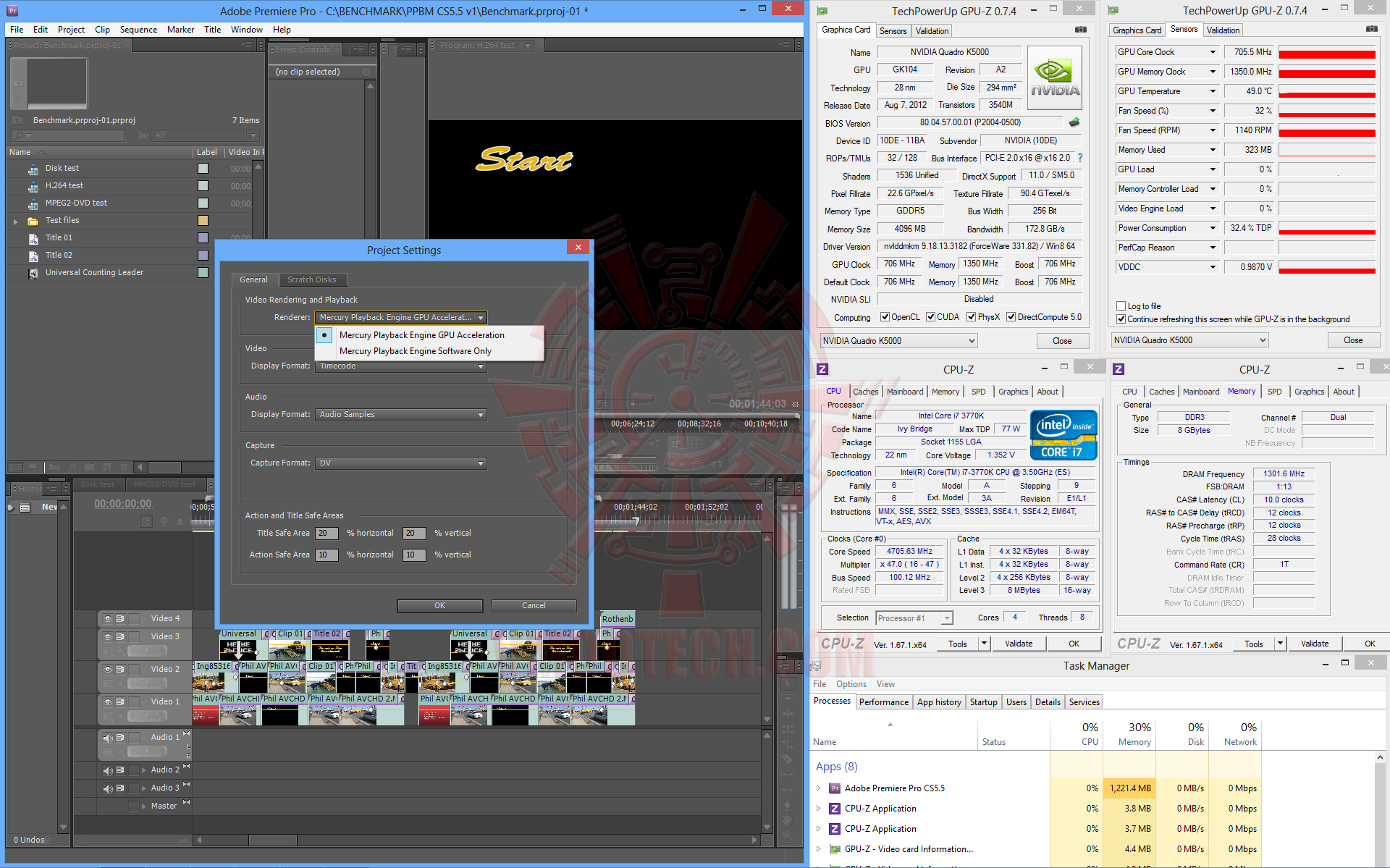Open the Sequence menu
This screenshot has width=1390, height=868.
click(138, 30)
